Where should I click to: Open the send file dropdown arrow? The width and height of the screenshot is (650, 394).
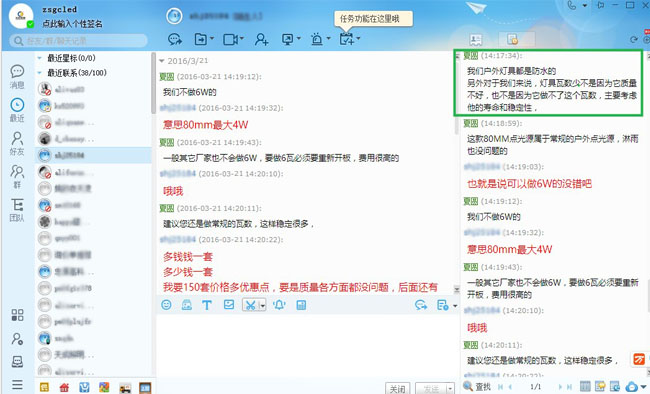[x=212, y=38]
